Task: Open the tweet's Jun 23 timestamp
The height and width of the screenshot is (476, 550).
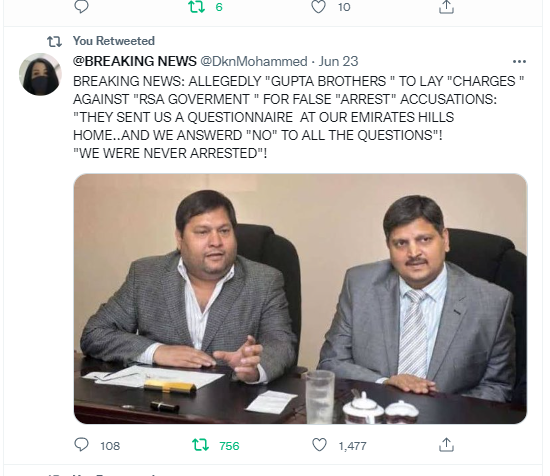Action: pyautogui.click(x=338, y=61)
